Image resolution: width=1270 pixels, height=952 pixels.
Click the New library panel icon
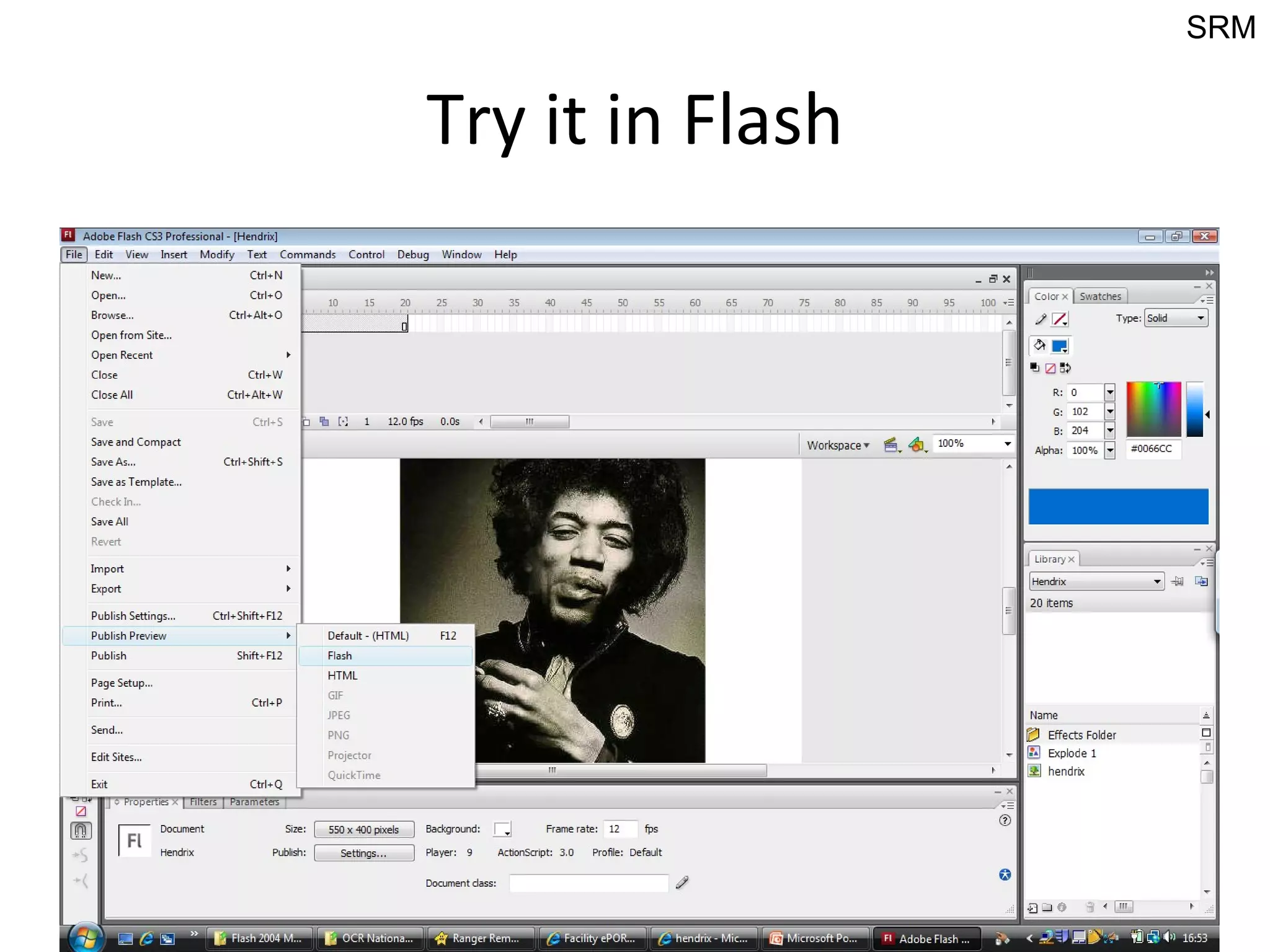(x=1201, y=581)
